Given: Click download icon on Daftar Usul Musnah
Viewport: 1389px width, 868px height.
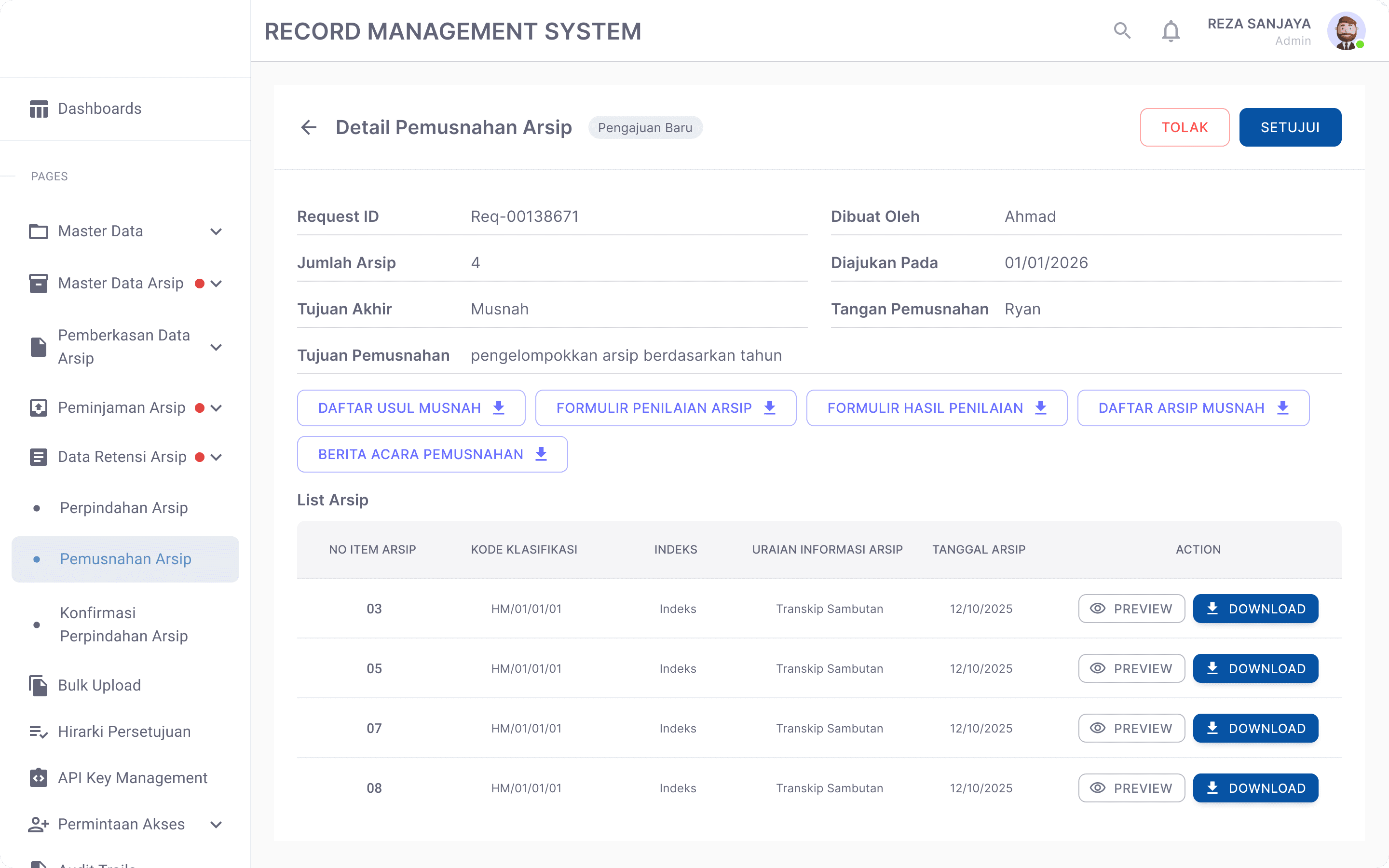Looking at the screenshot, I should [499, 407].
